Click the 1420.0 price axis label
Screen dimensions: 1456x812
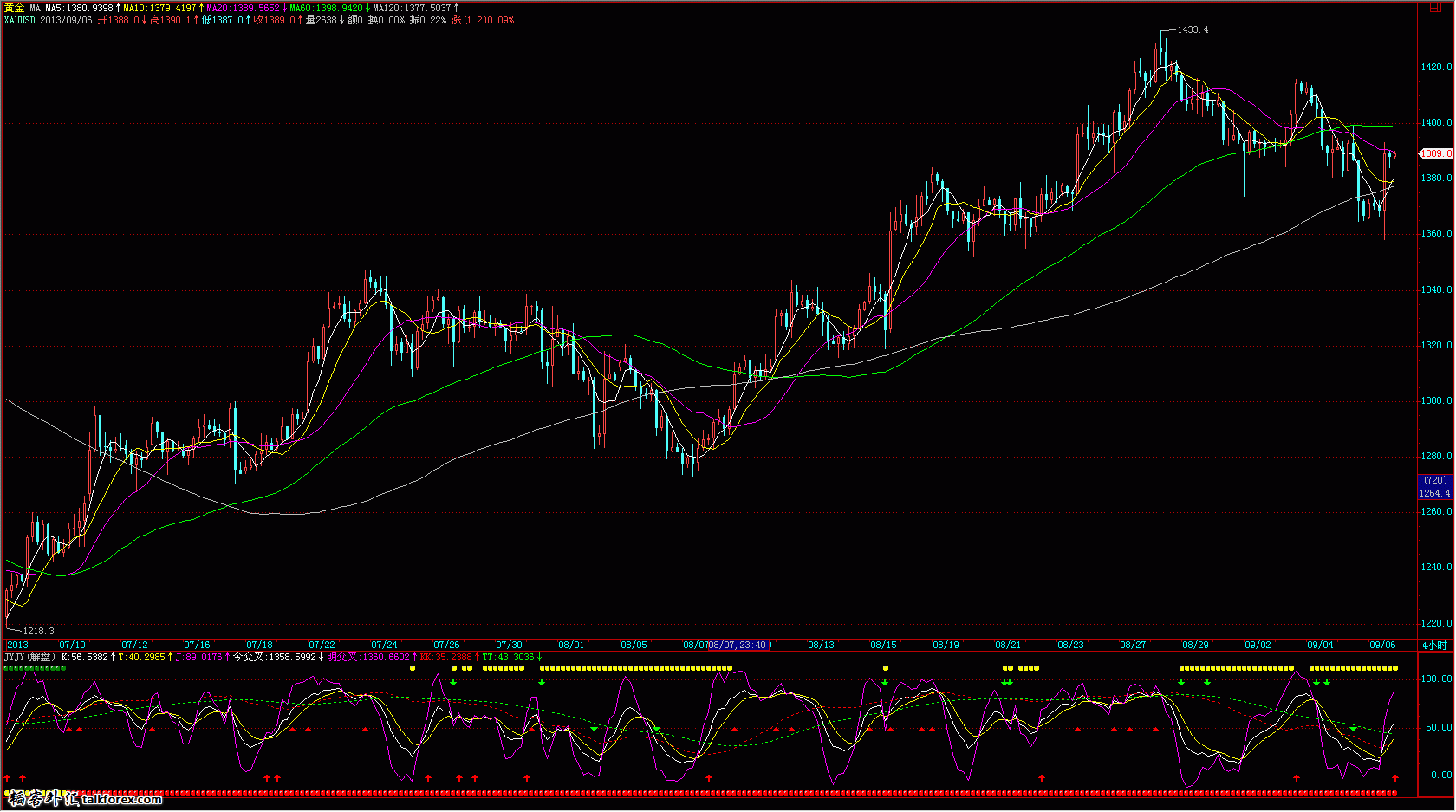(x=1436, y=67)
